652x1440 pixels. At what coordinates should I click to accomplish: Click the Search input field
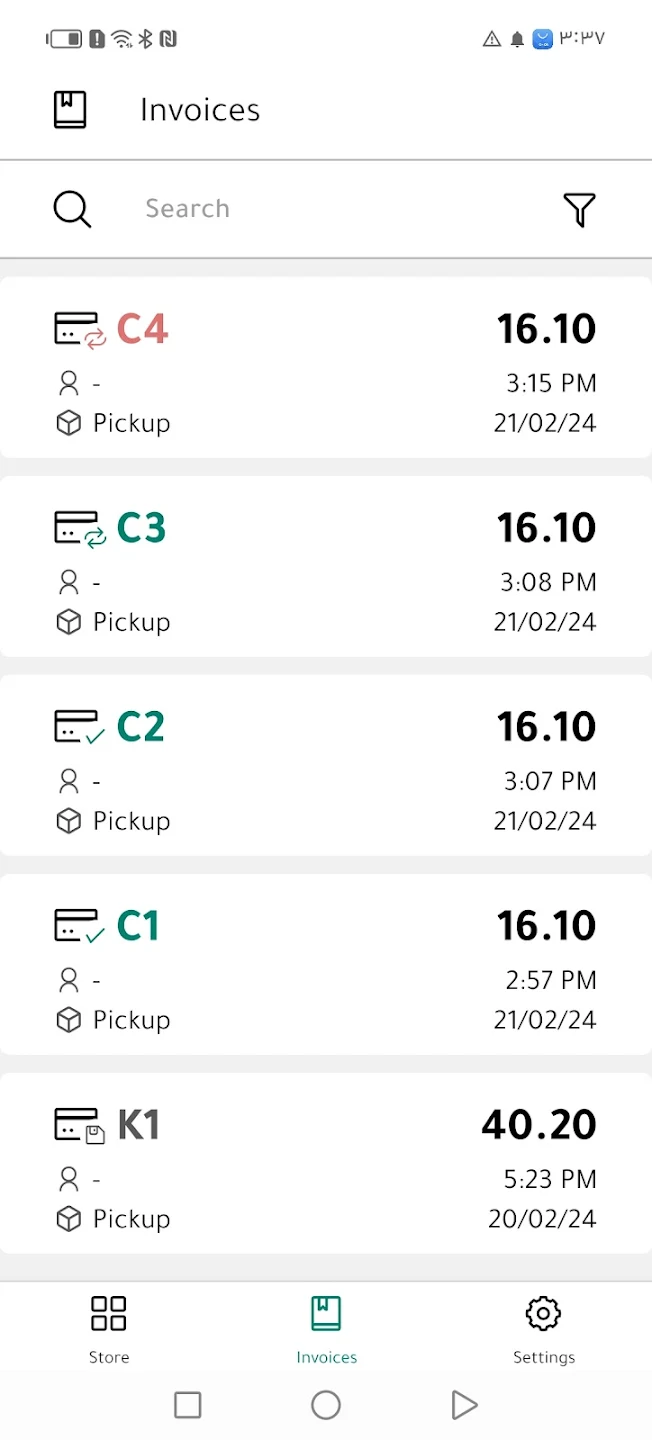[250, 209]
